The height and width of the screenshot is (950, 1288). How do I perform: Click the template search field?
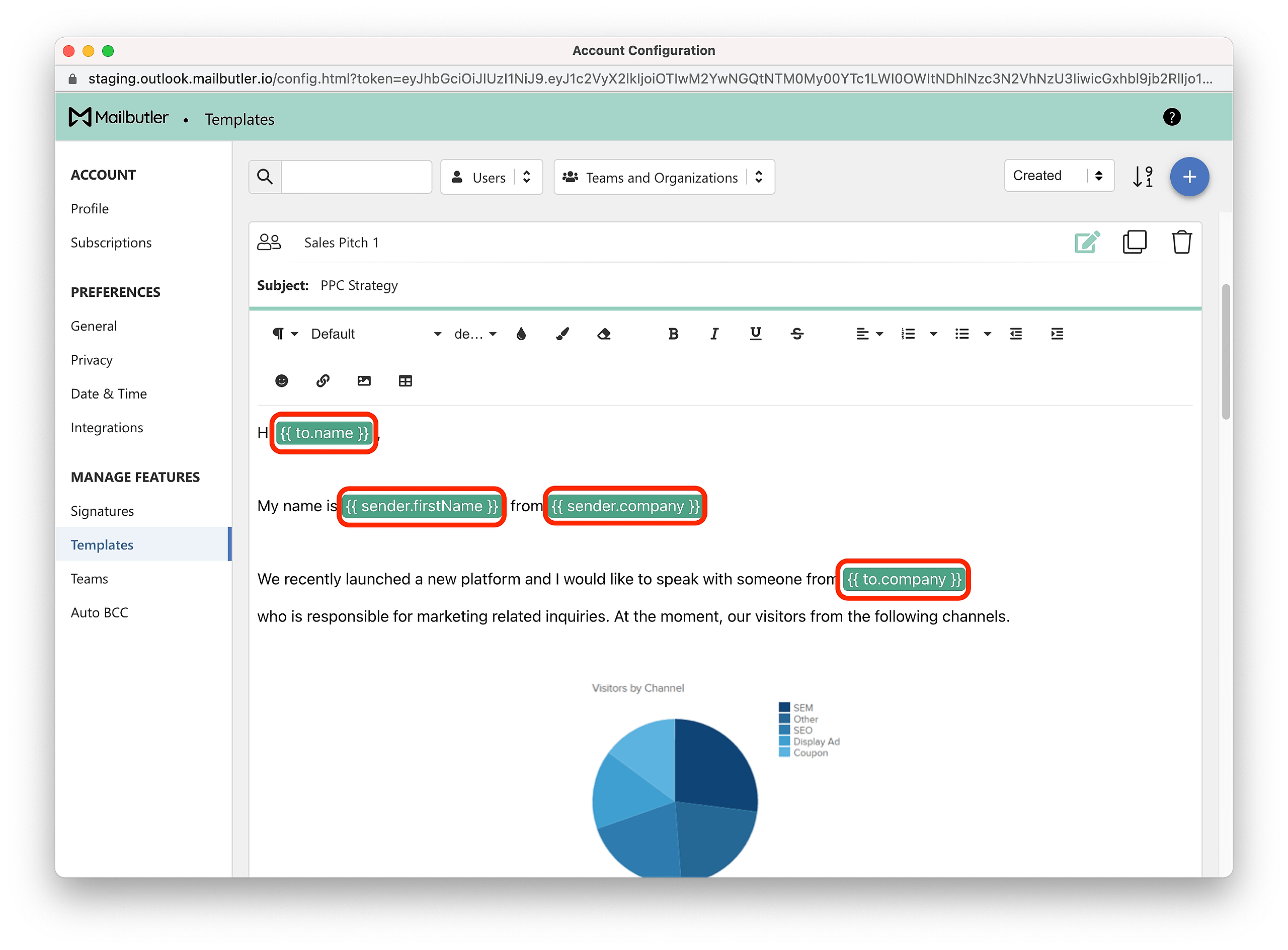tap(356, 177)
